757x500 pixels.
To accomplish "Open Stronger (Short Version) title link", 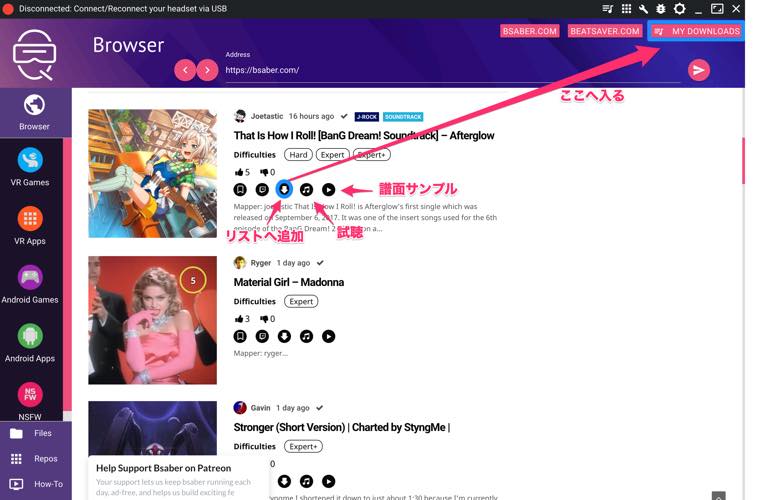I will (342, 428).
